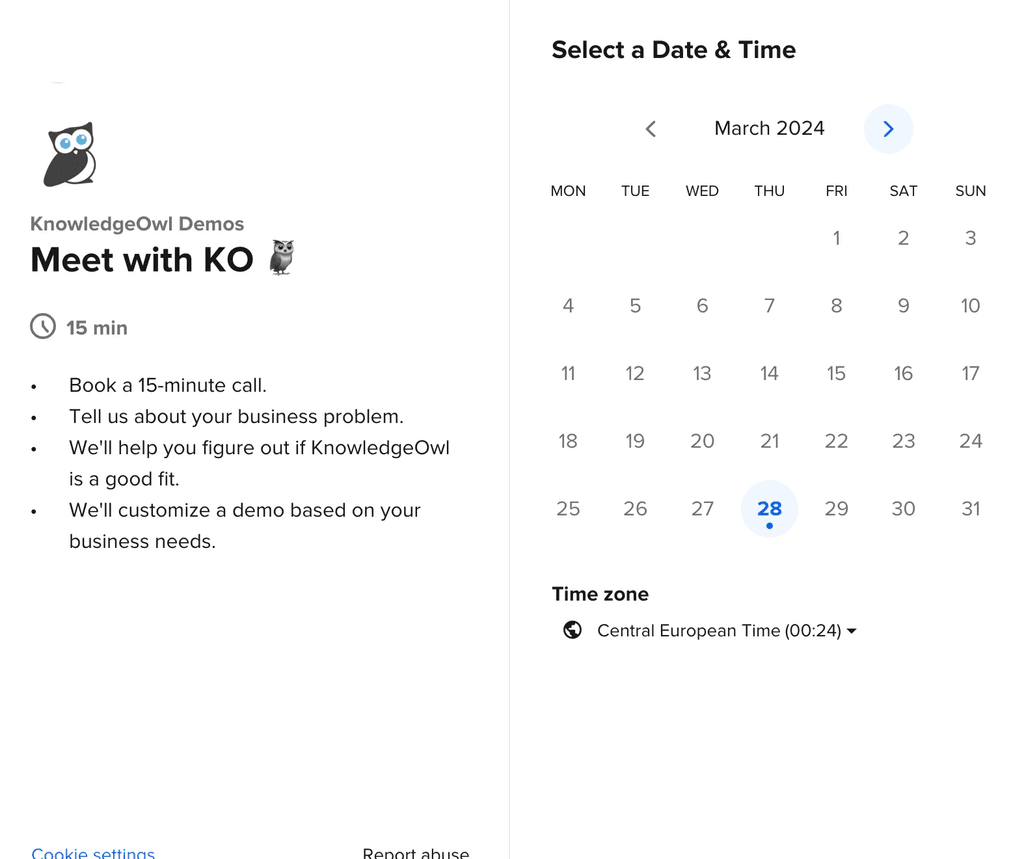Select March 1 on the calendar
This screenshot has height=859, width=1024.
click(836, 238)
